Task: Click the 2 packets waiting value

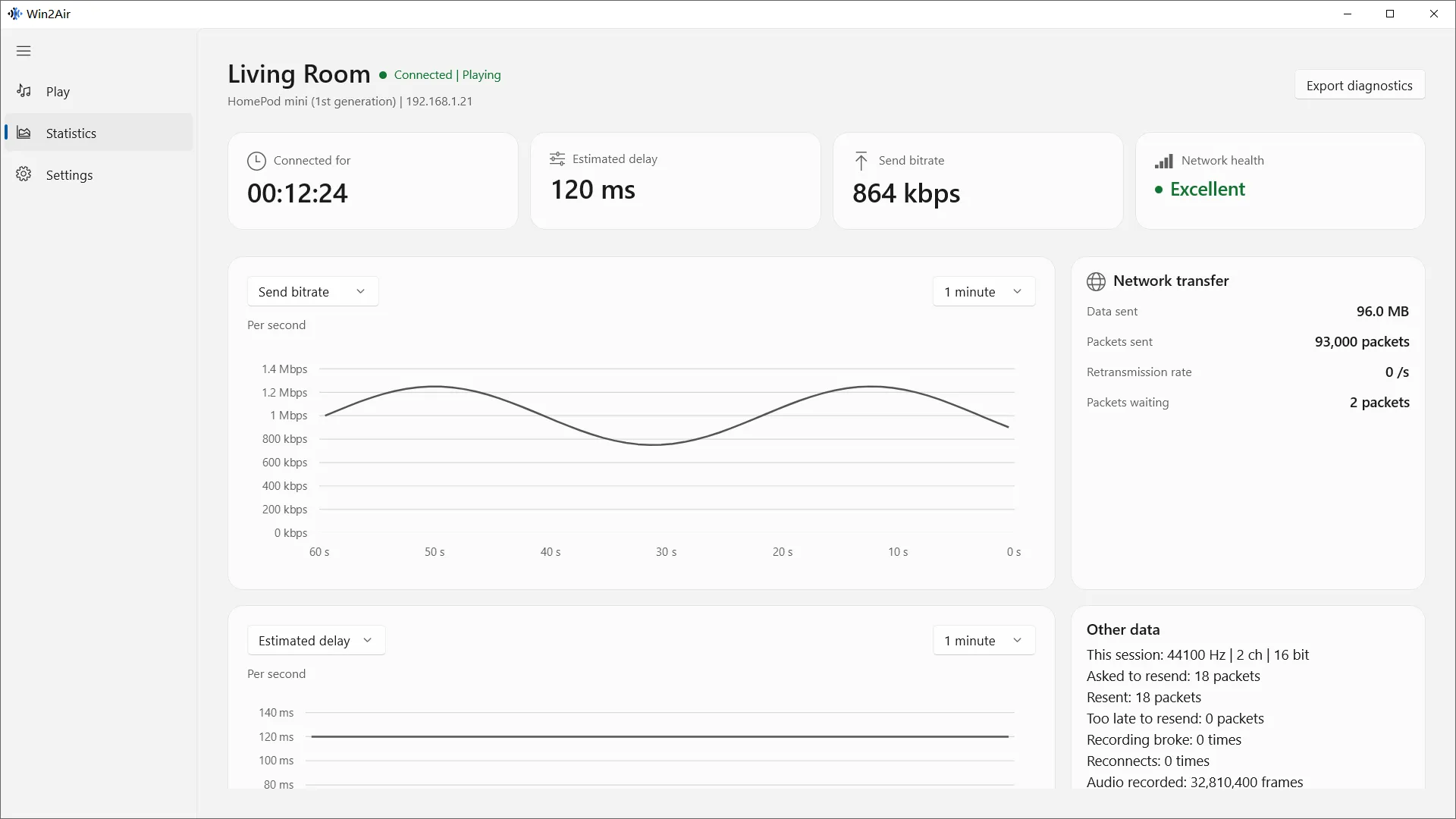Action: click(1379, 402)
